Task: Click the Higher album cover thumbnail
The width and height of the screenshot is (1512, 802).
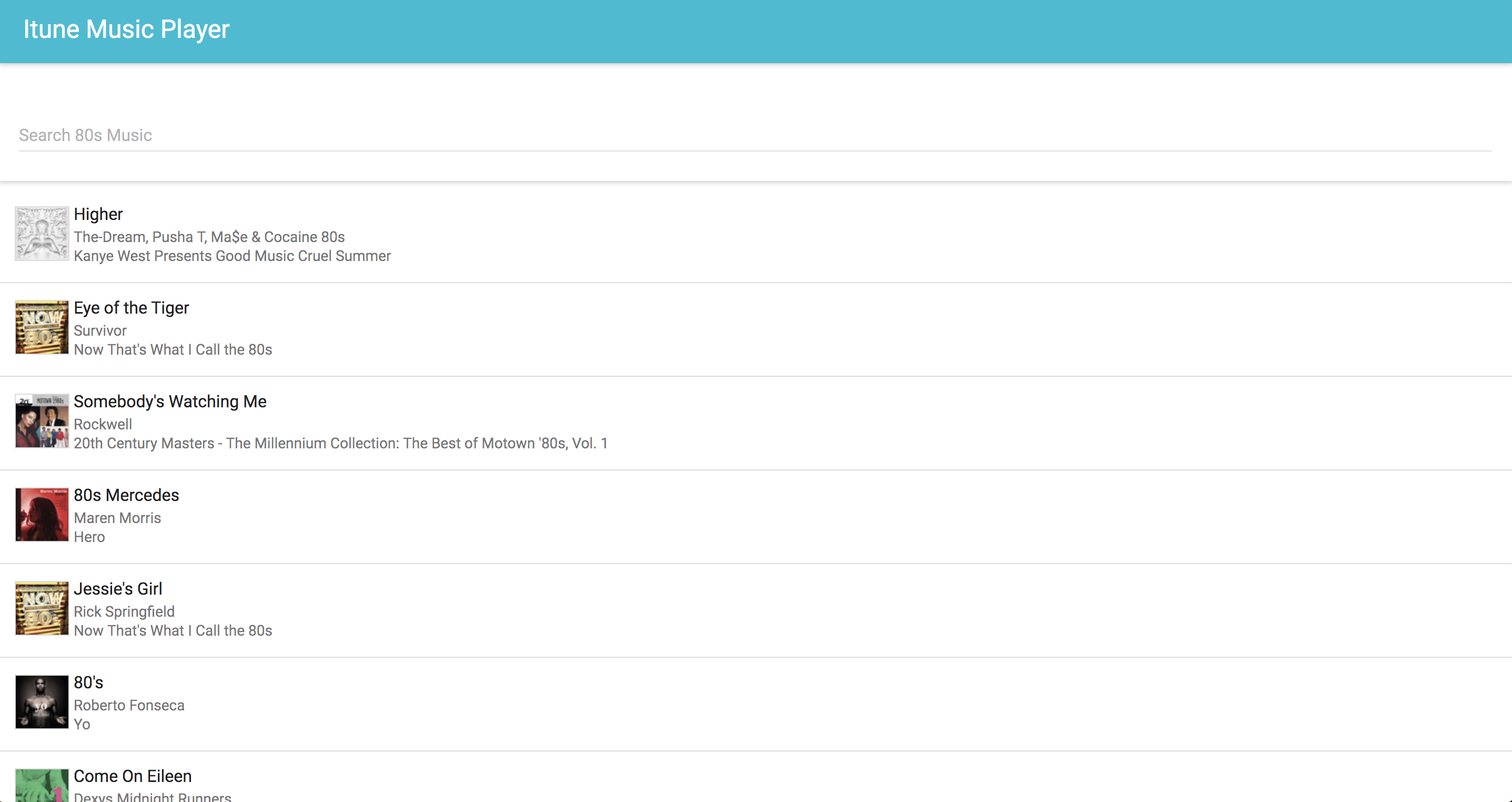Action: (42, 234)
